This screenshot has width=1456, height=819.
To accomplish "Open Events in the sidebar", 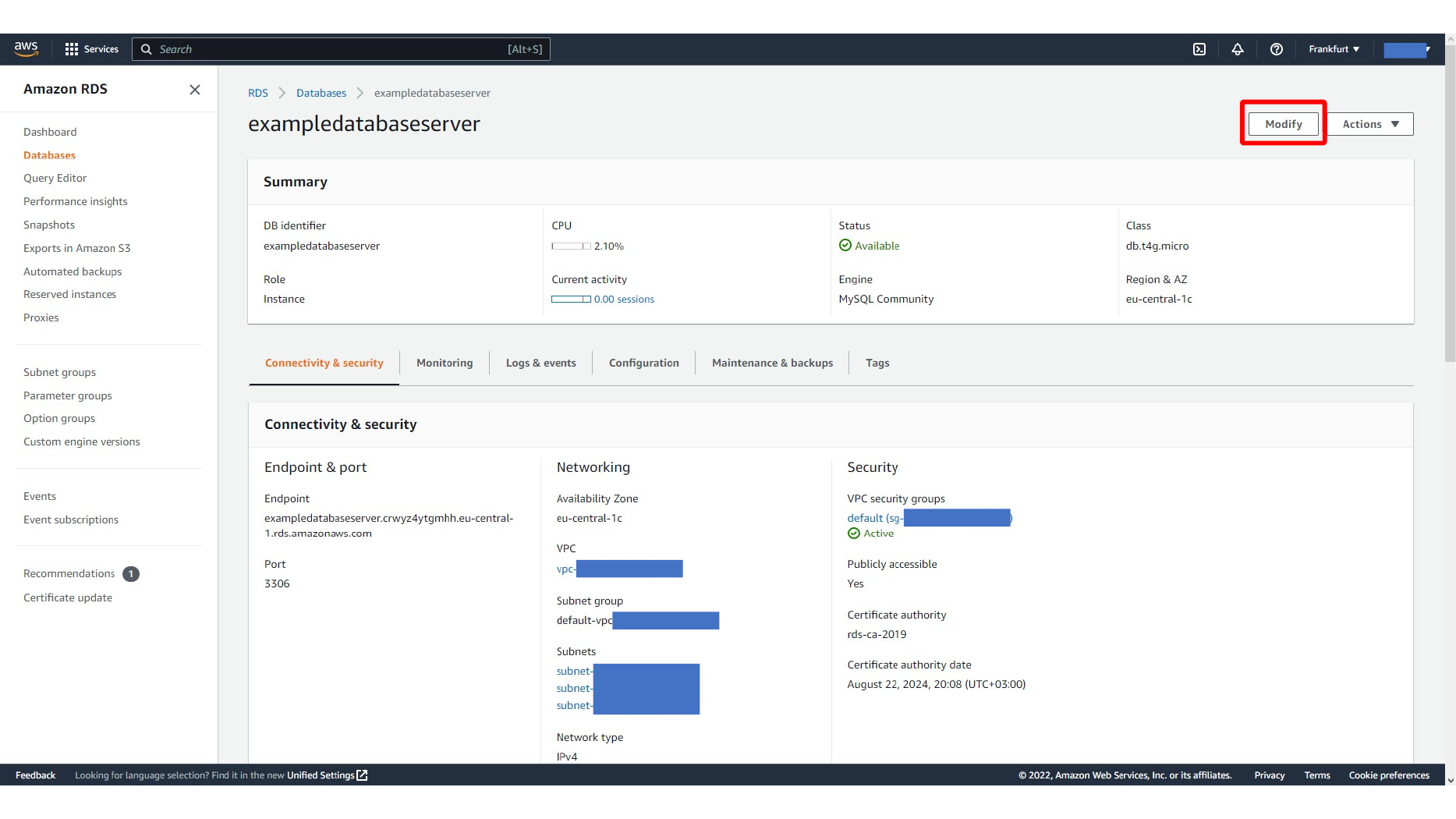I will coord(40,496).
